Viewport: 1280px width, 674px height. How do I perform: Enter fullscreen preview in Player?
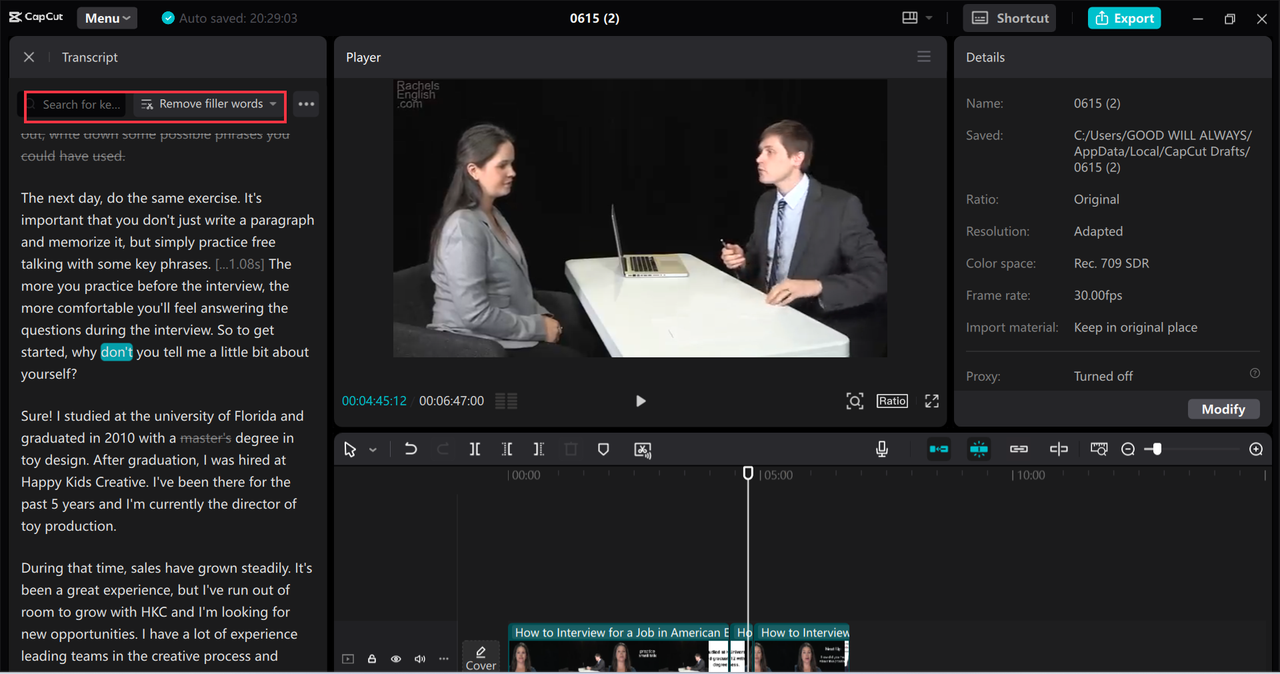(x=932, y=401)
